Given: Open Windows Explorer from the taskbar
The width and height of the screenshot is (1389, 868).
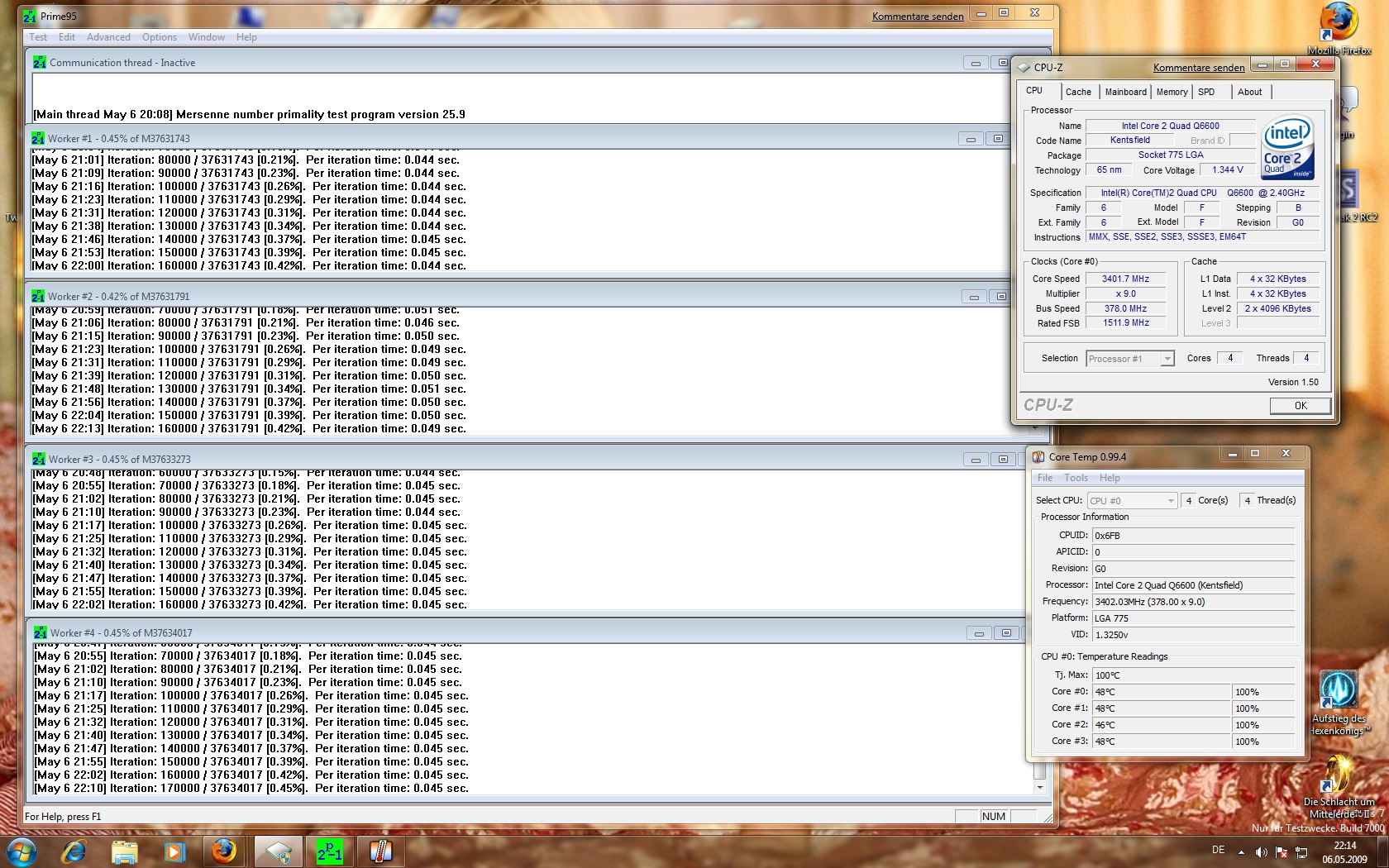Looking at the screenshot, I should click(x=124, y=851).
